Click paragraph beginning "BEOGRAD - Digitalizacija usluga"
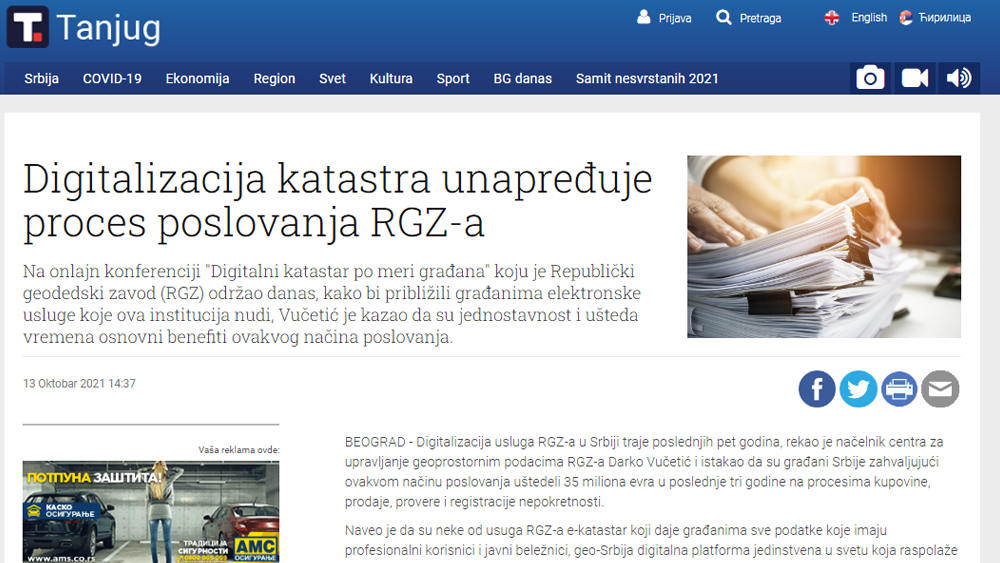This screenshot has height=563, width=1000. [x=644, y=472]
